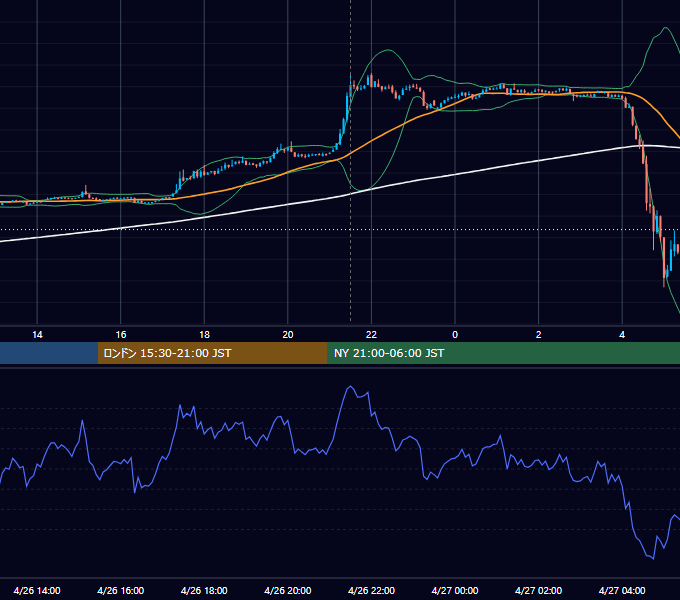Click the NY 21:00-06:00 JST session bar
Viewport: 680px width, 600px height.
(503, 353)
